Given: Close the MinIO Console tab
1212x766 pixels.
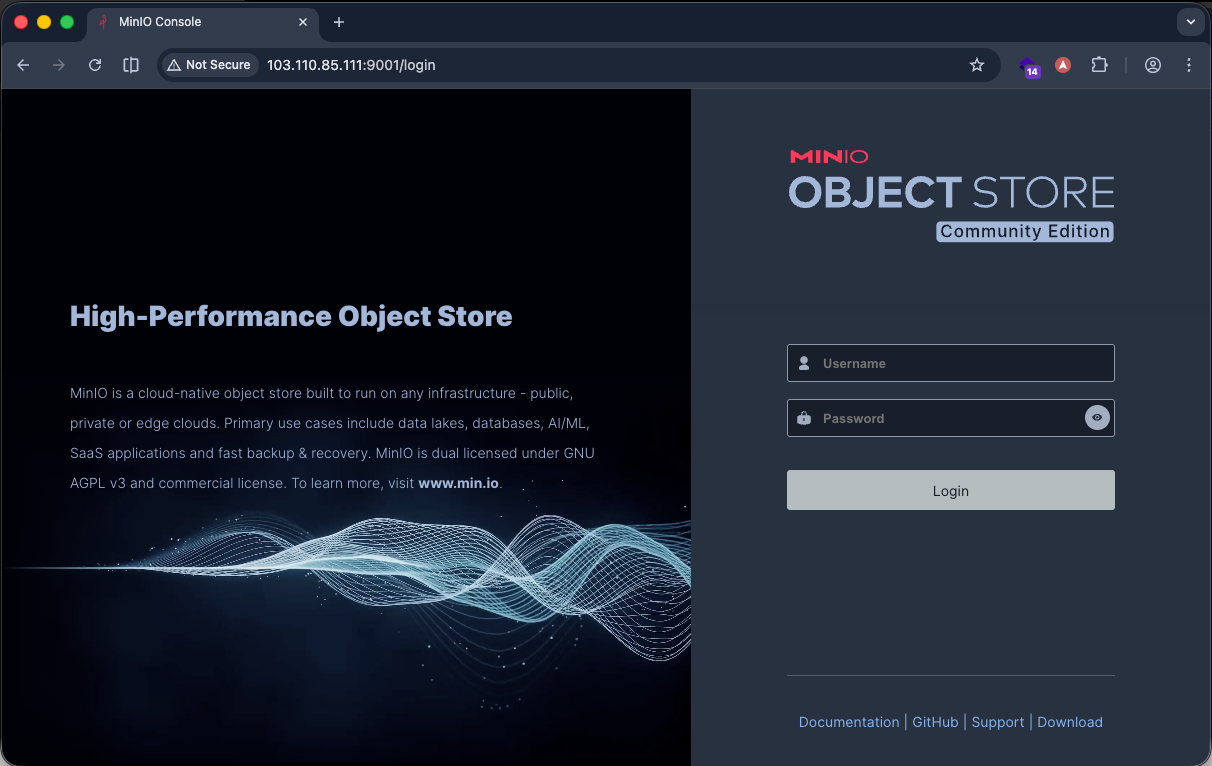Looking at the screenshot, I should pyautogui.click(x=303, y=22).
